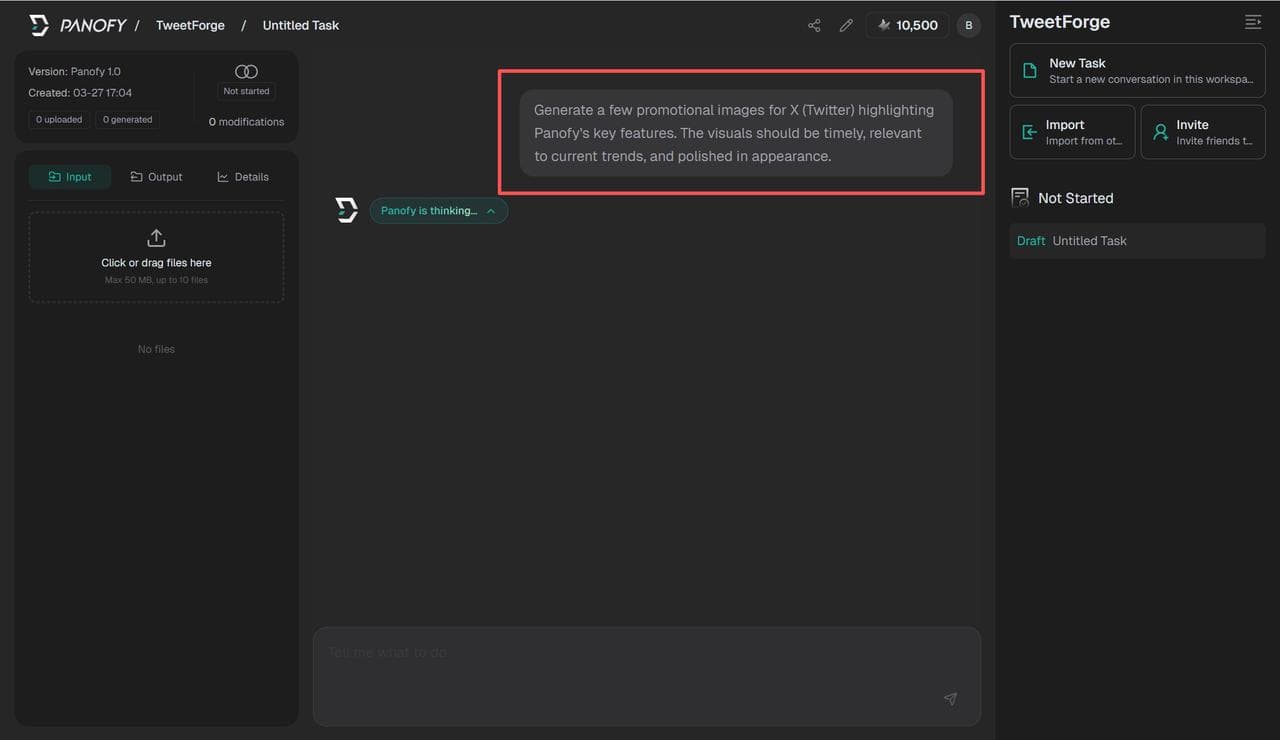Click the Import button

click(x=1072, y=132)
